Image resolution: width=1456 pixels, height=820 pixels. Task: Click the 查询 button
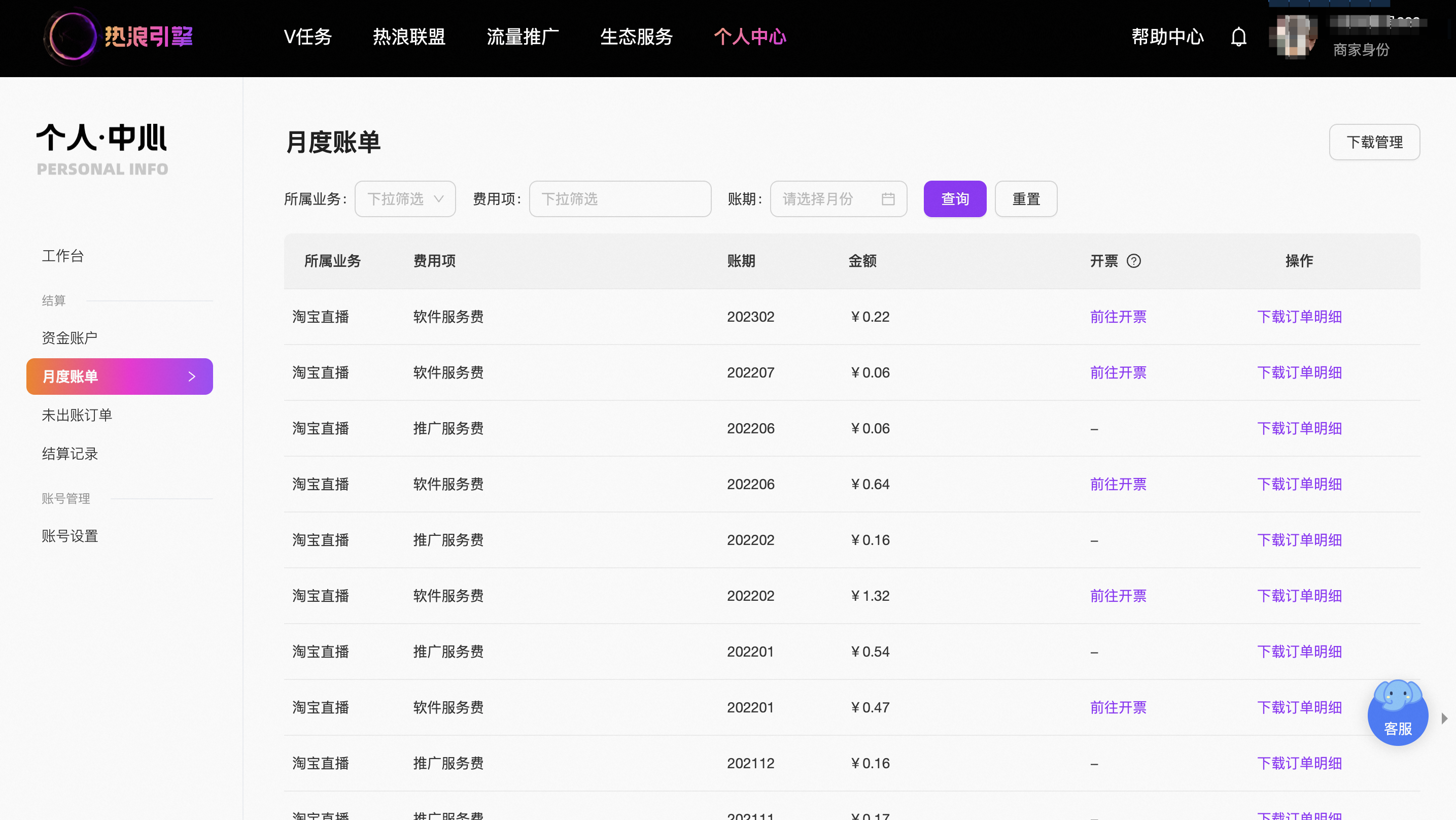click(x=955, y=198)
